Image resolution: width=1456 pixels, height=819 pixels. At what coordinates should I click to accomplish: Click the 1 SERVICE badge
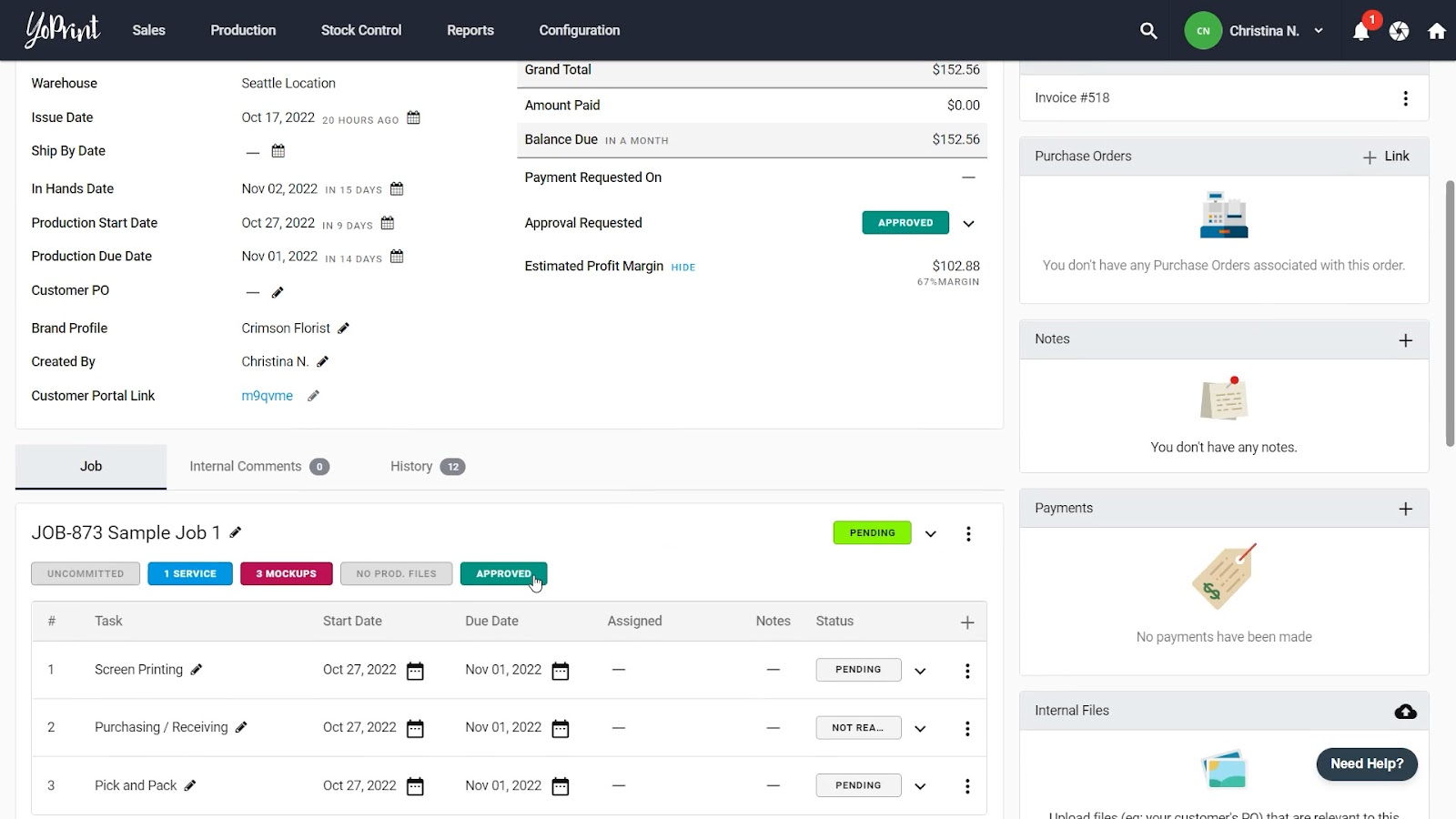click(x=190, y=574)
